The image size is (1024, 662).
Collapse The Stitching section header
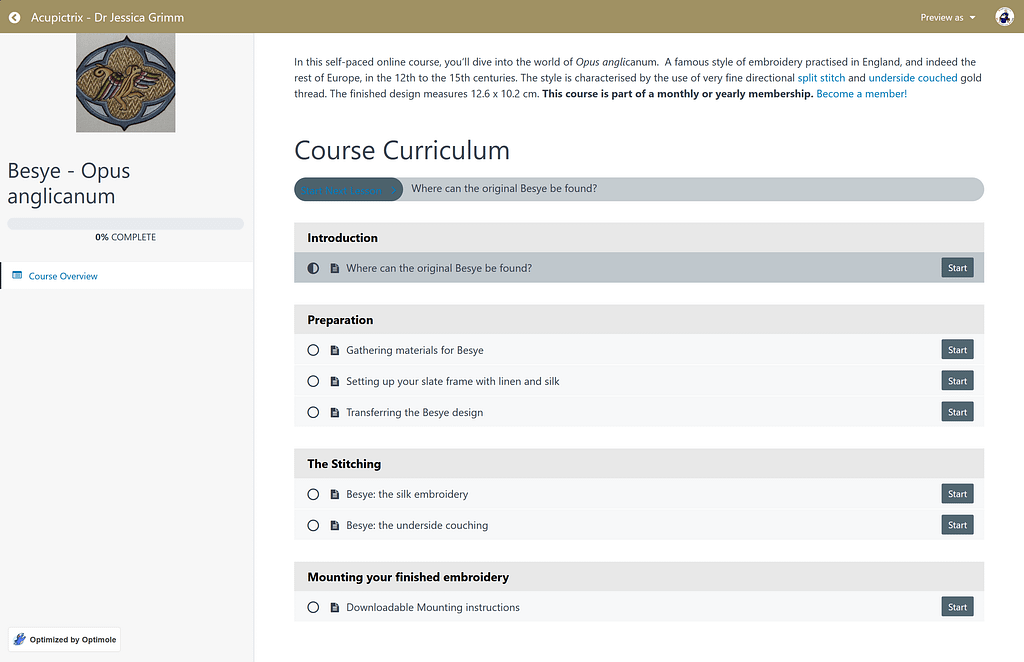(x=639, y=464)
